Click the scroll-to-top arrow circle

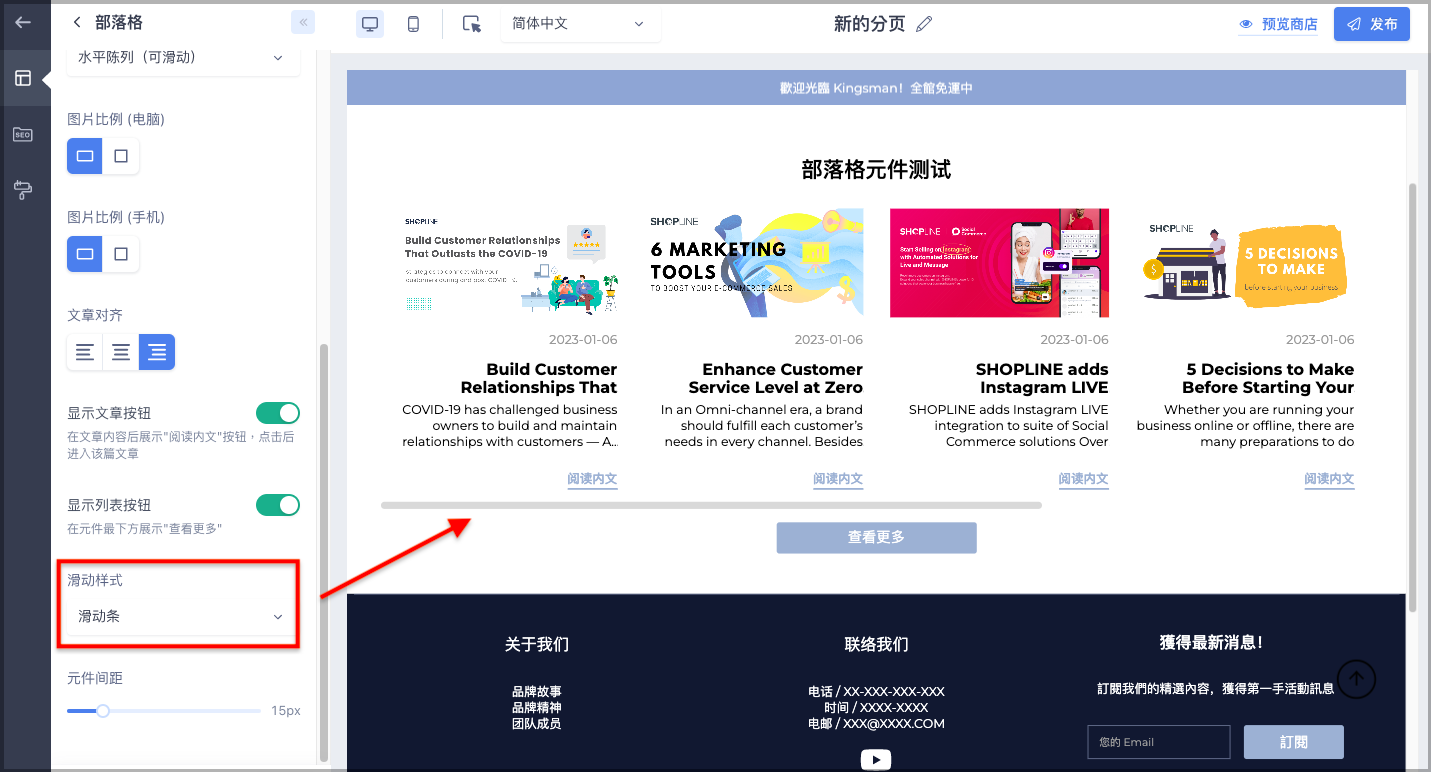click(1356, 678)
